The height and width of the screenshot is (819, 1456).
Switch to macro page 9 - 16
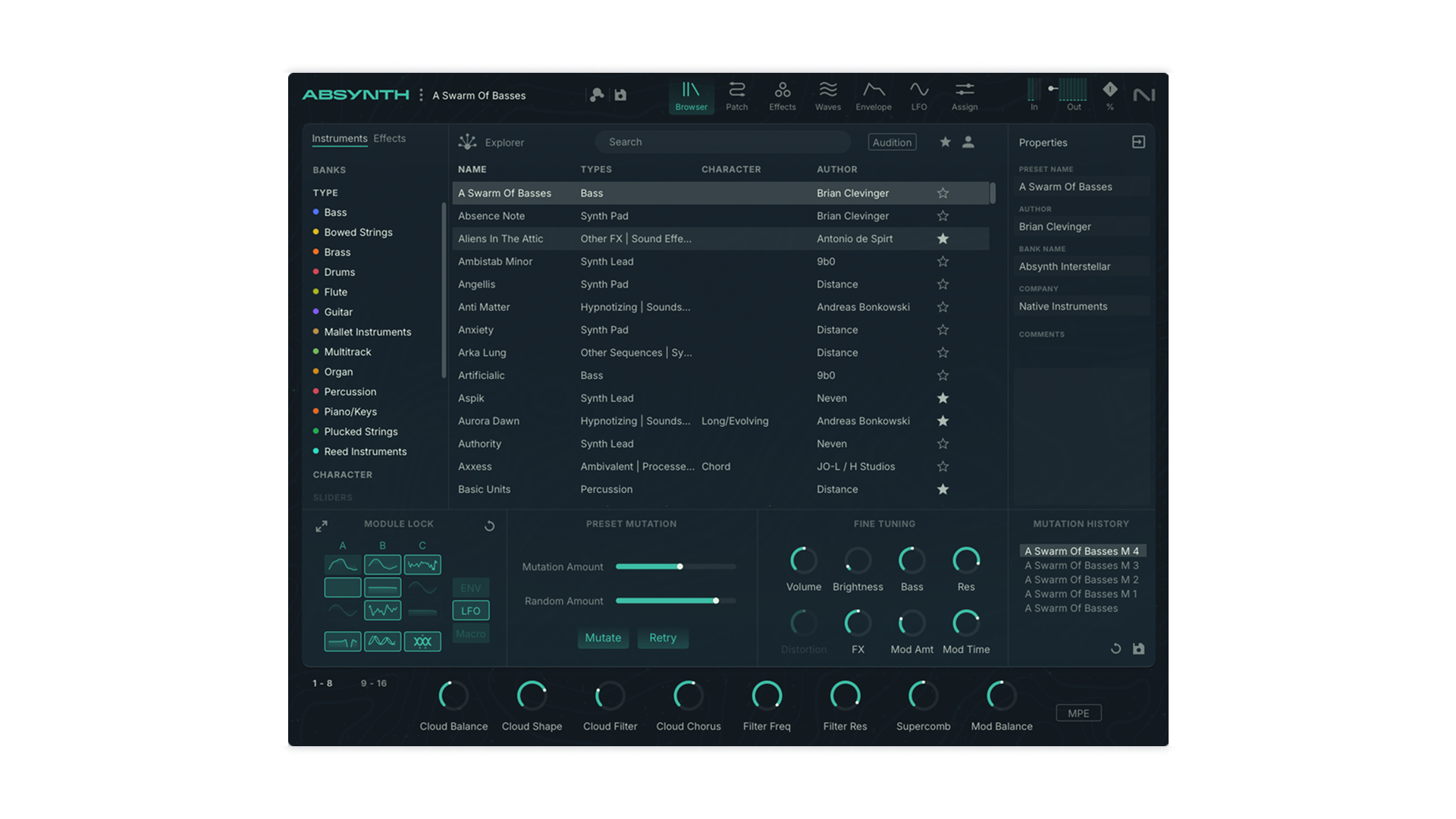(x=373, y=683)
